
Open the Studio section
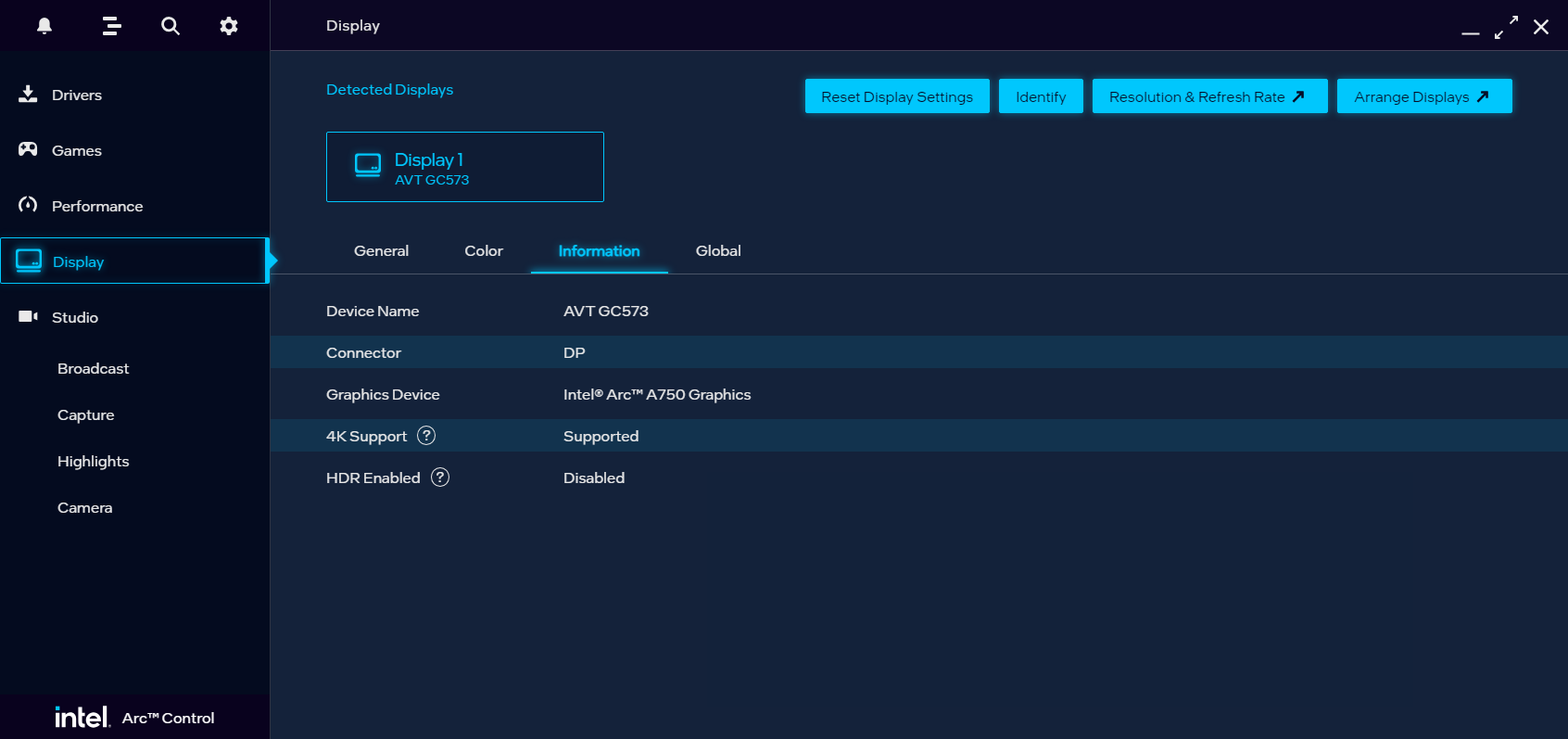tap(134, 317)
